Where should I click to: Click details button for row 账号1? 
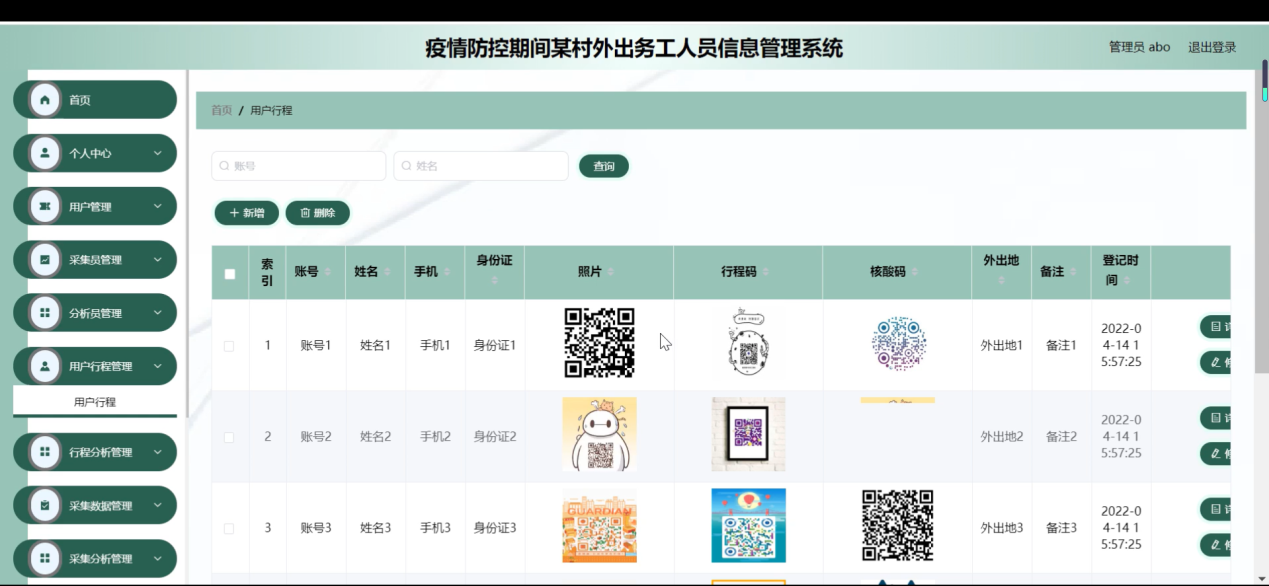pyautogui.click(x=1215, y=326)
